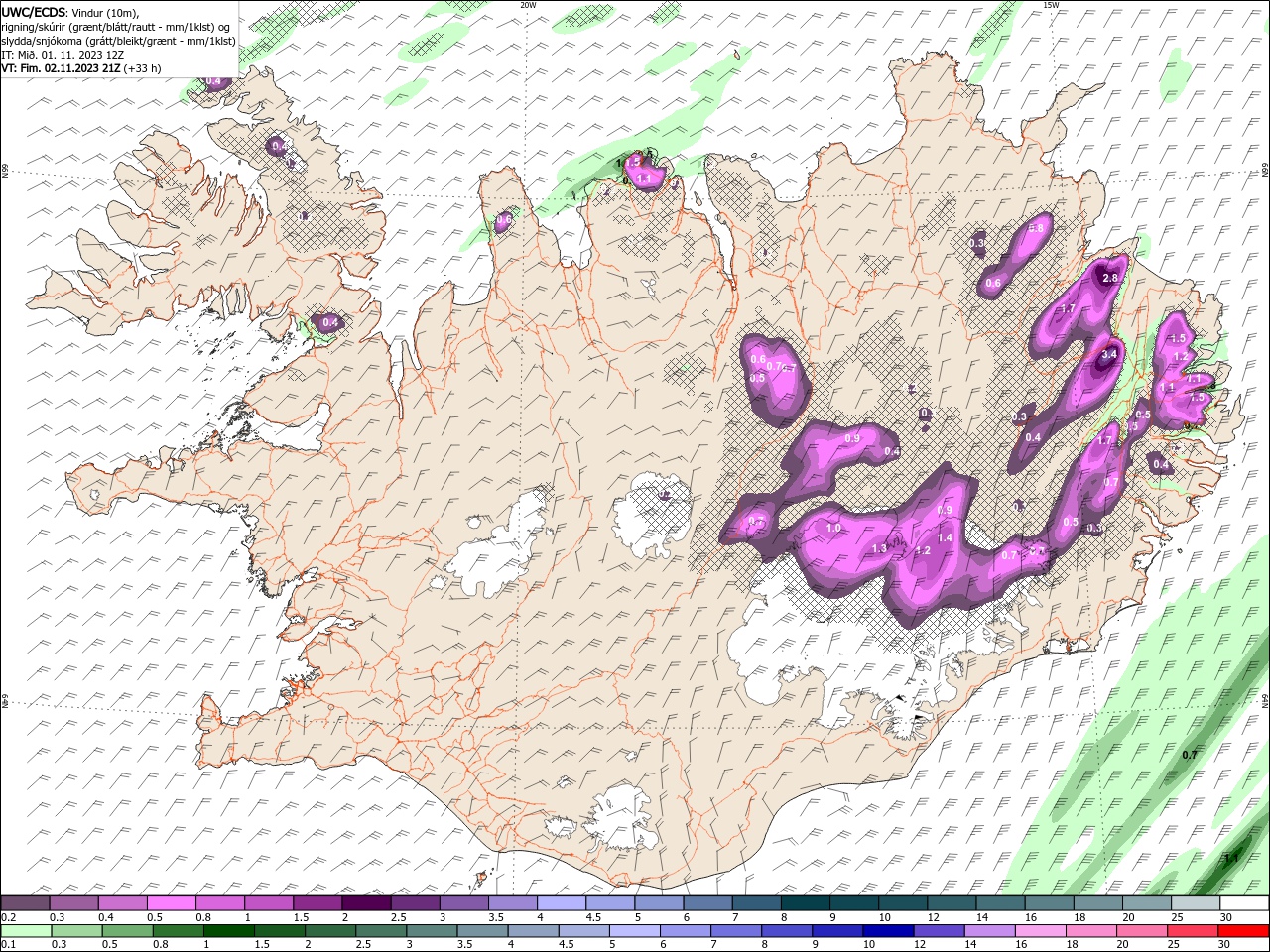Click the UWC/ECDS title text

click(x=34, y=12)
